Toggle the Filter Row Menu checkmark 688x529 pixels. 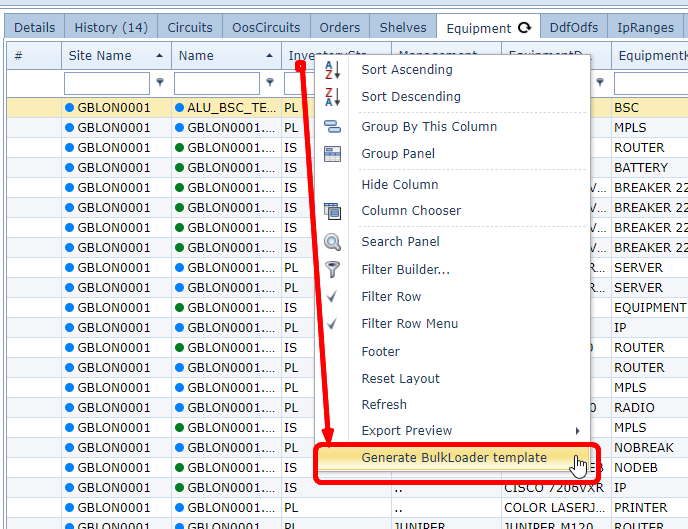pyautogui.click(x=333, y=324)
